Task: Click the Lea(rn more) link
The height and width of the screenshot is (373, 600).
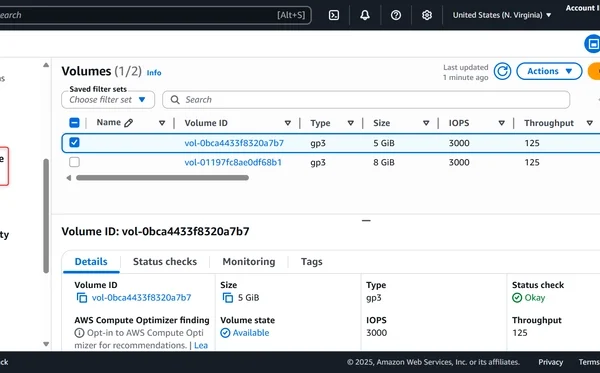Action: pos(201,345)
